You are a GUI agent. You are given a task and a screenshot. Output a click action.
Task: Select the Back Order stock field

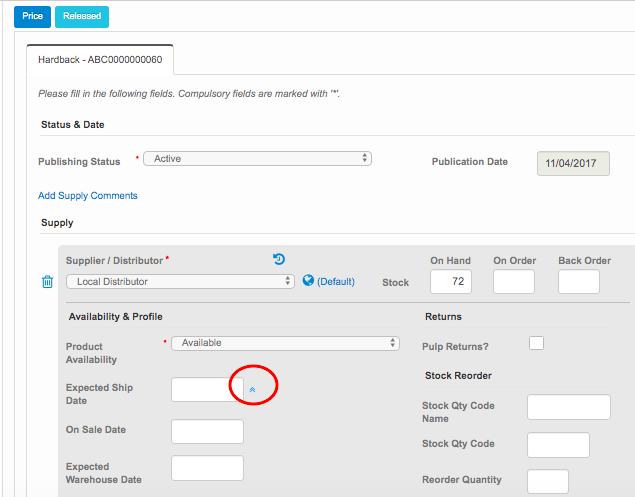click(x=579, y=282)
